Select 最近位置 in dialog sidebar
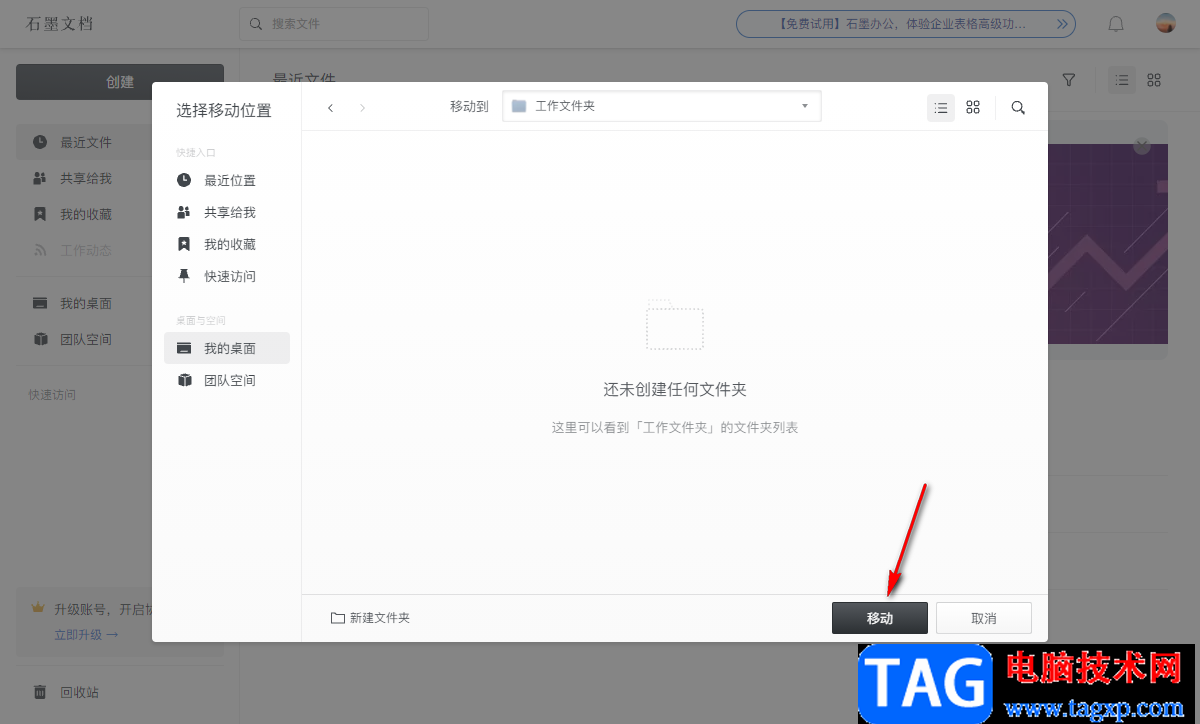Image resolution: width=1200 pixels, height=724 pixels. click(227, 180)
